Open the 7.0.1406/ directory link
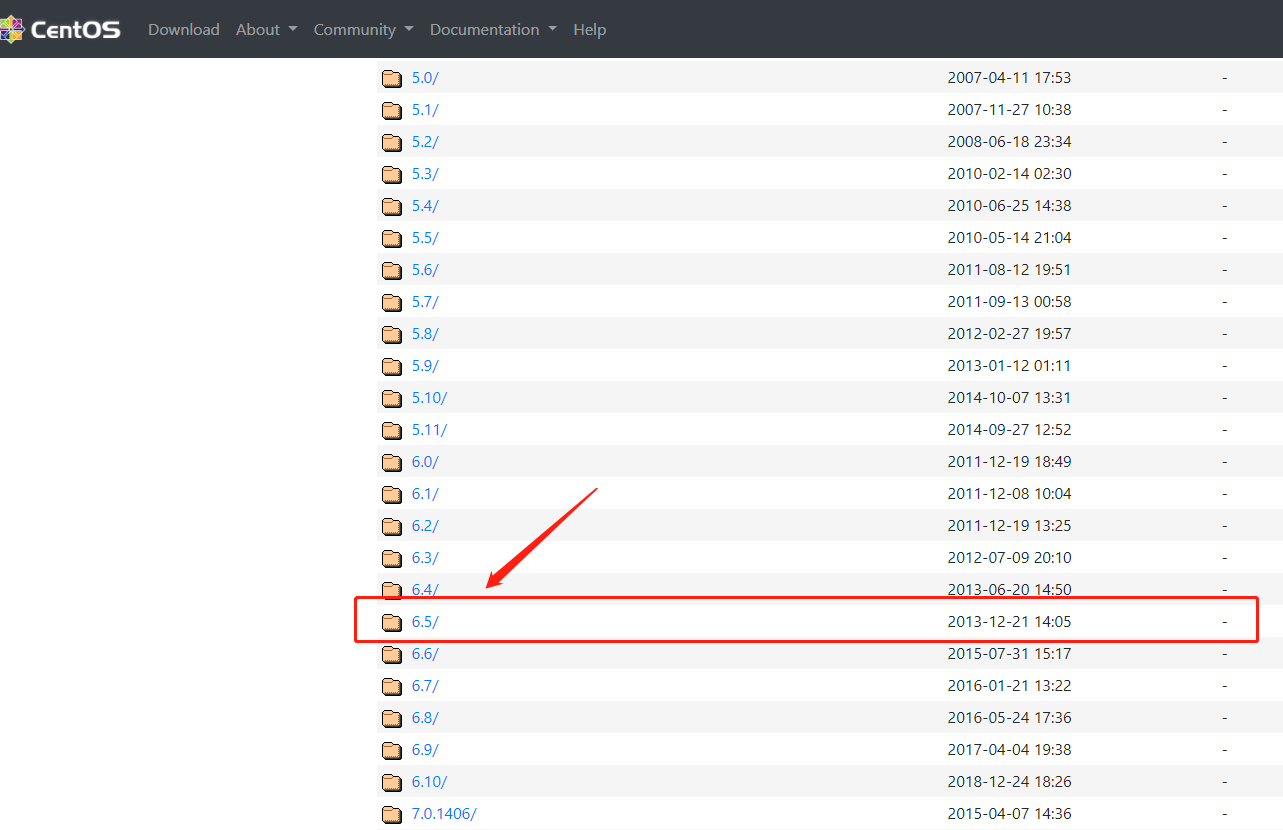This screenshot has height=830, width=1283. point(443,813)
